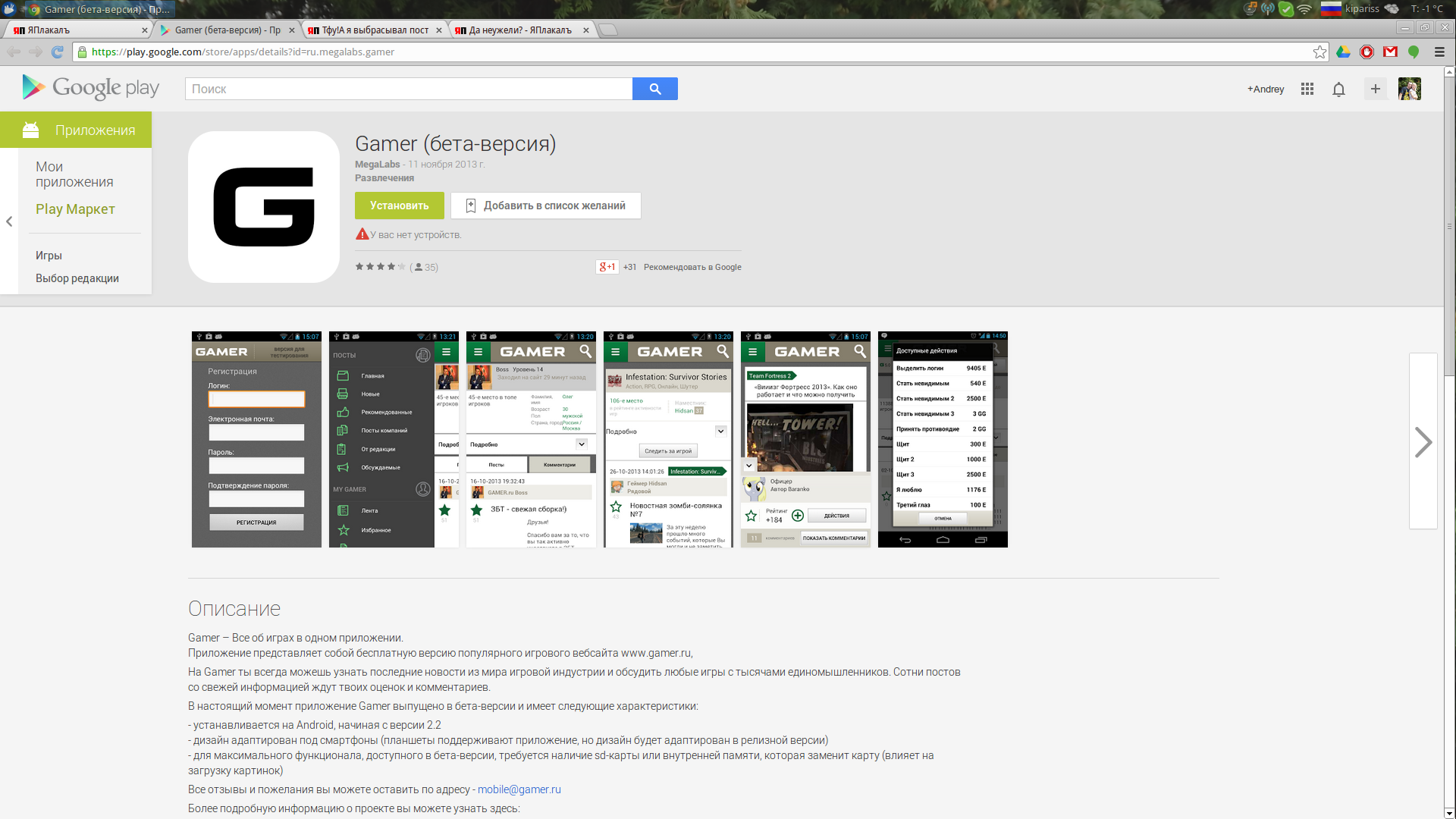Click the kipariss username in the top panel
Viewport: 1456px width, 819px height.
coord(1362,9)
